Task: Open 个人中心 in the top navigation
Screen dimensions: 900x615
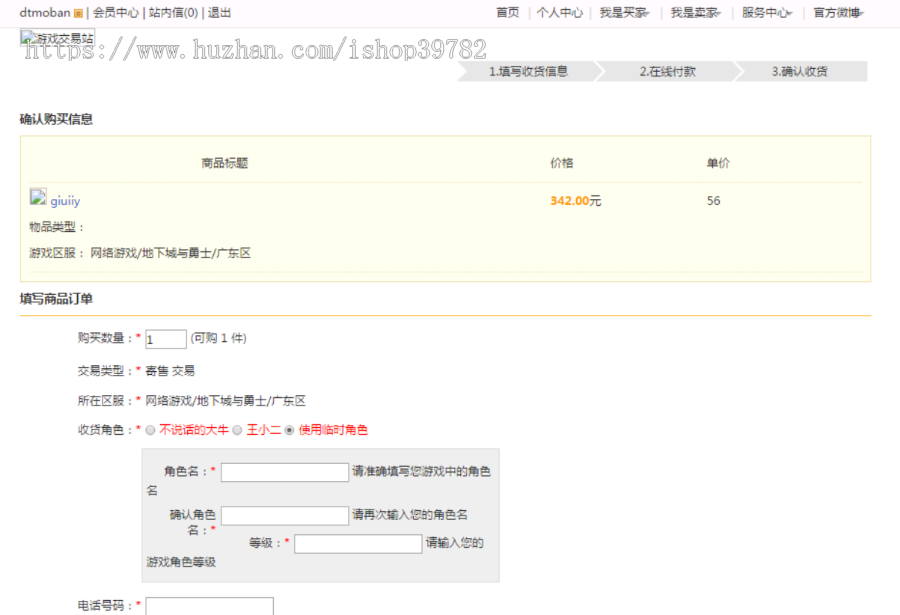Action: [559, 13]
